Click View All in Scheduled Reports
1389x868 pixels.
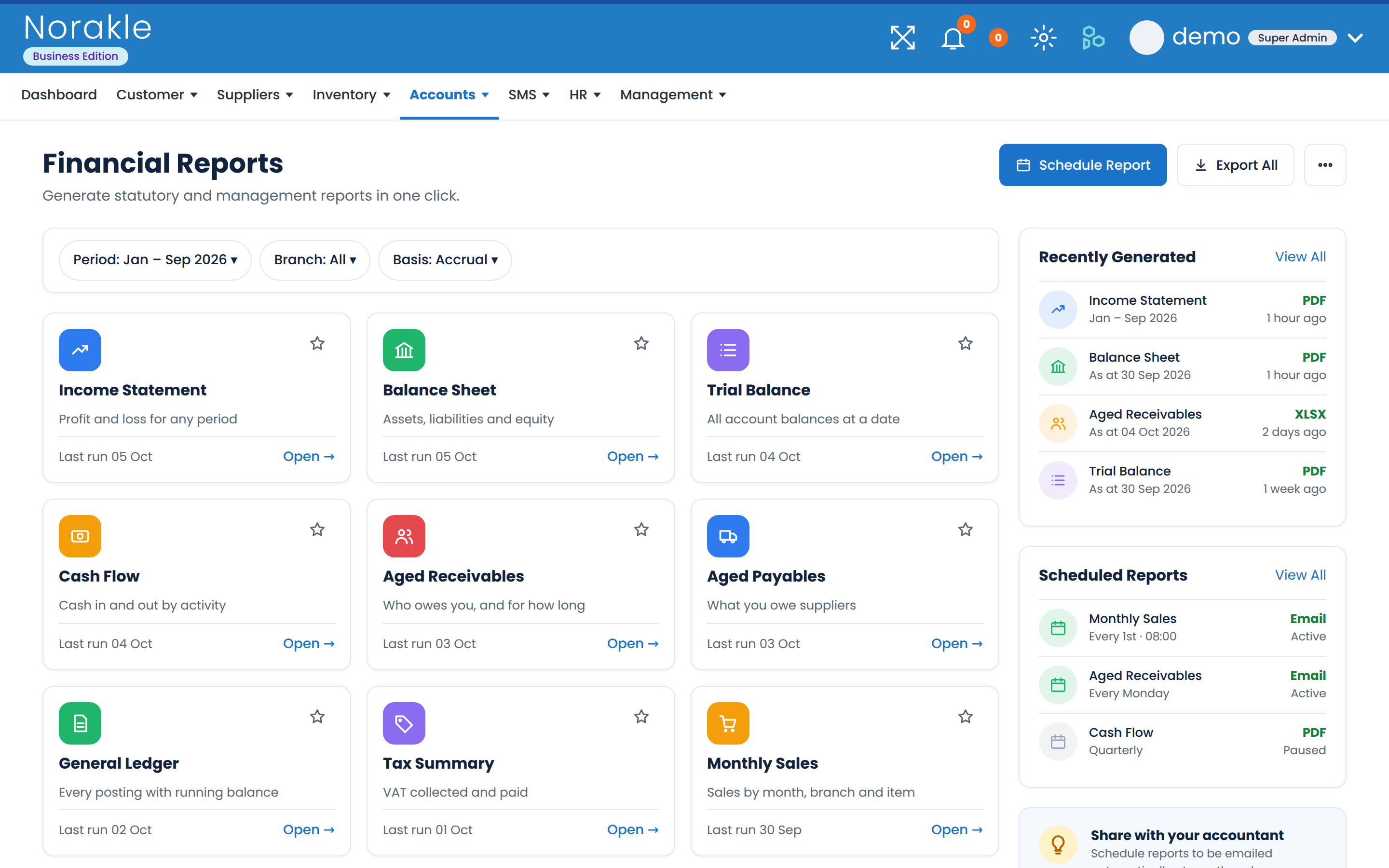(1300, 575)
